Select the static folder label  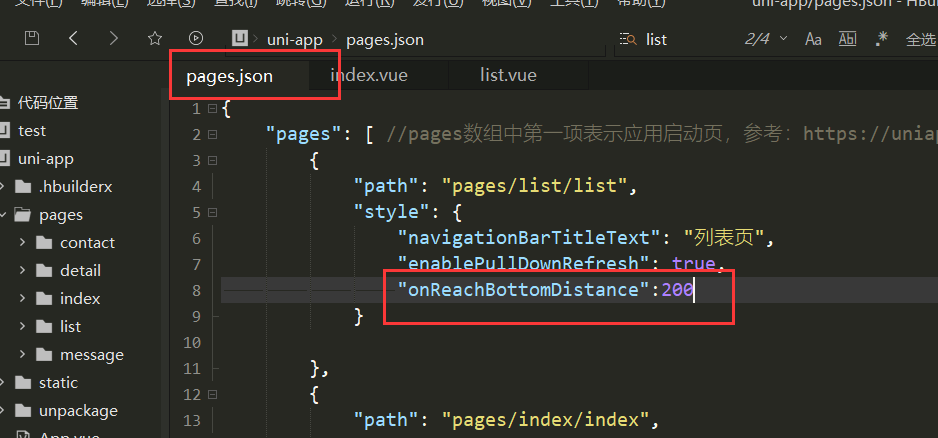coord(58,383)
